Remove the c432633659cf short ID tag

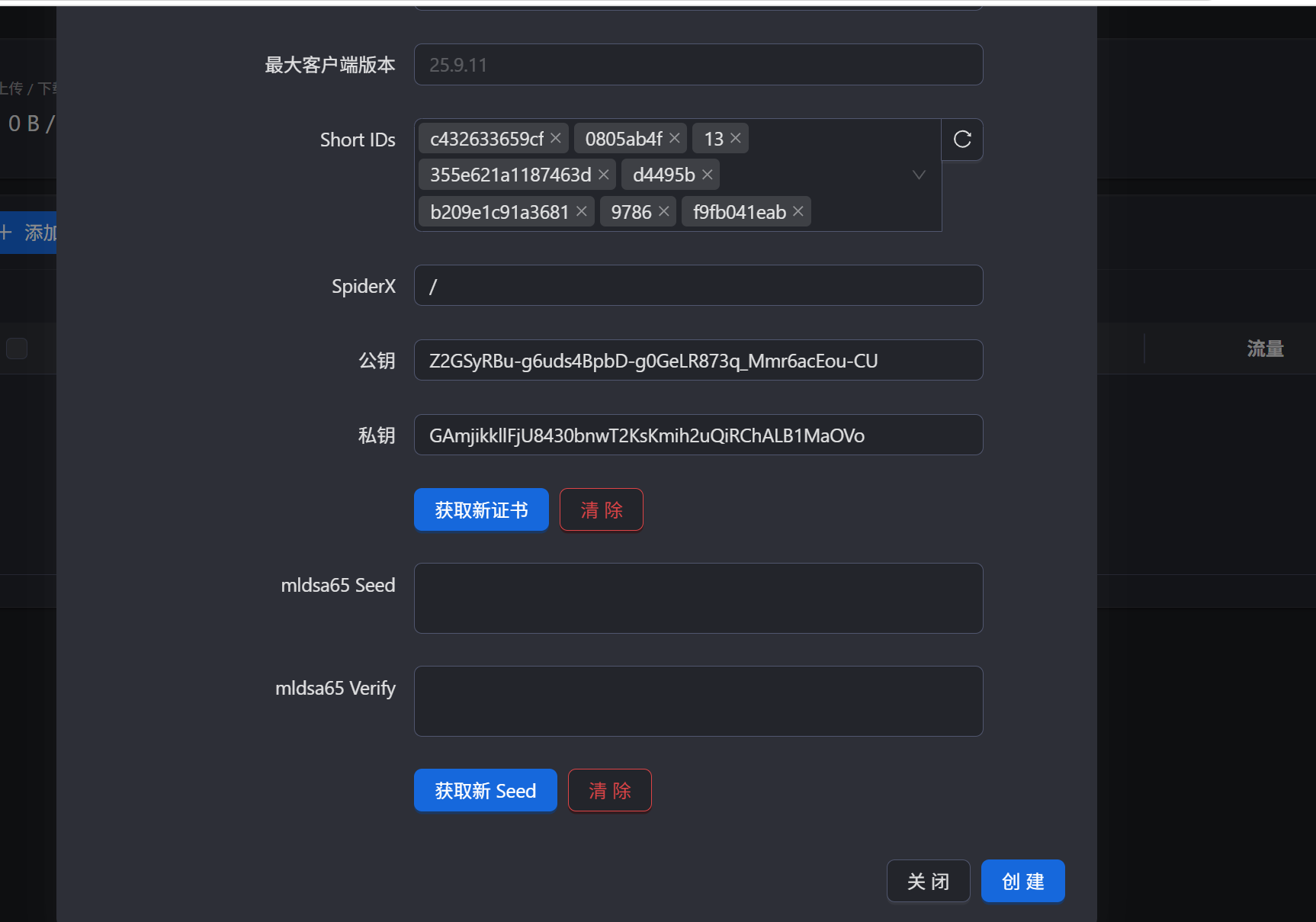point(556,138)
